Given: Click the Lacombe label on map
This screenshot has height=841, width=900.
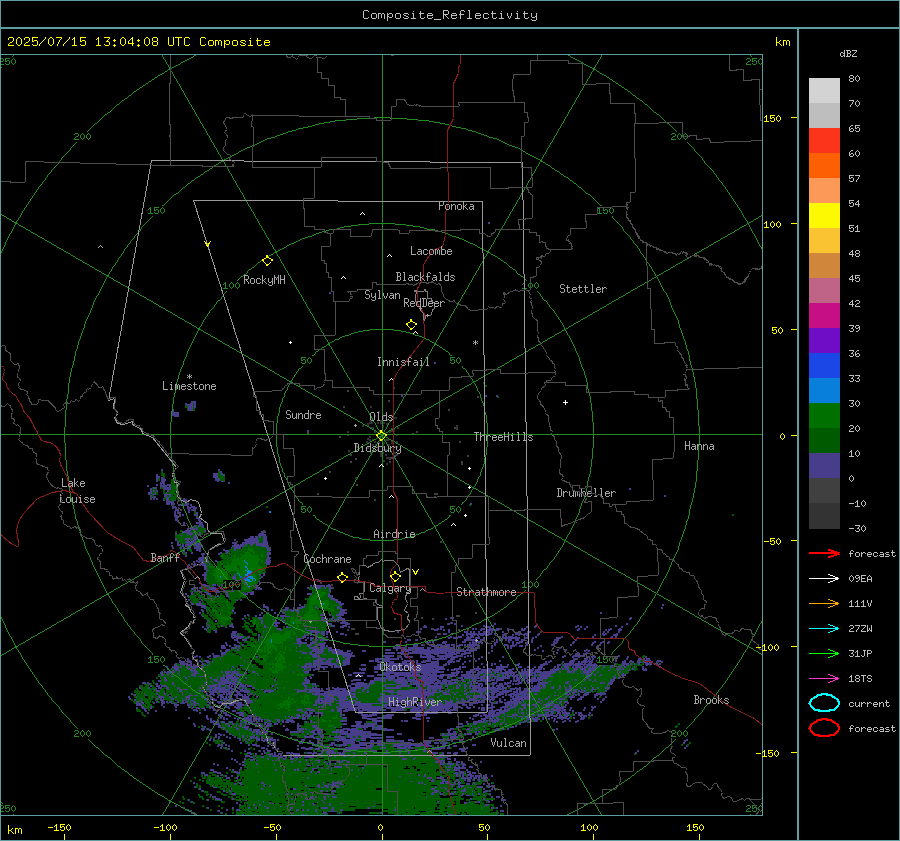Looking at the screenshot, I should click(x=431, y=251).
